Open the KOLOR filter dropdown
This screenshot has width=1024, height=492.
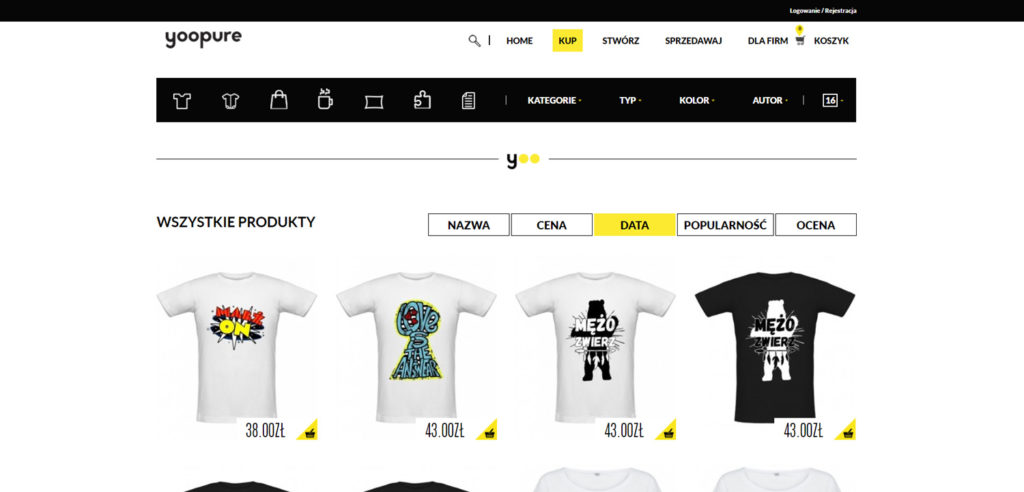[696, 101]
